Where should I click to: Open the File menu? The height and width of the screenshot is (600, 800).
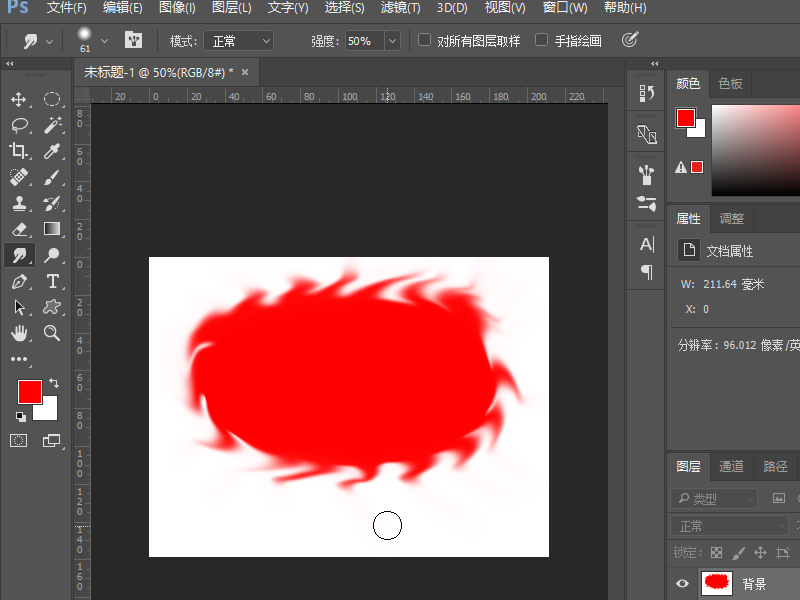point(66,8)
